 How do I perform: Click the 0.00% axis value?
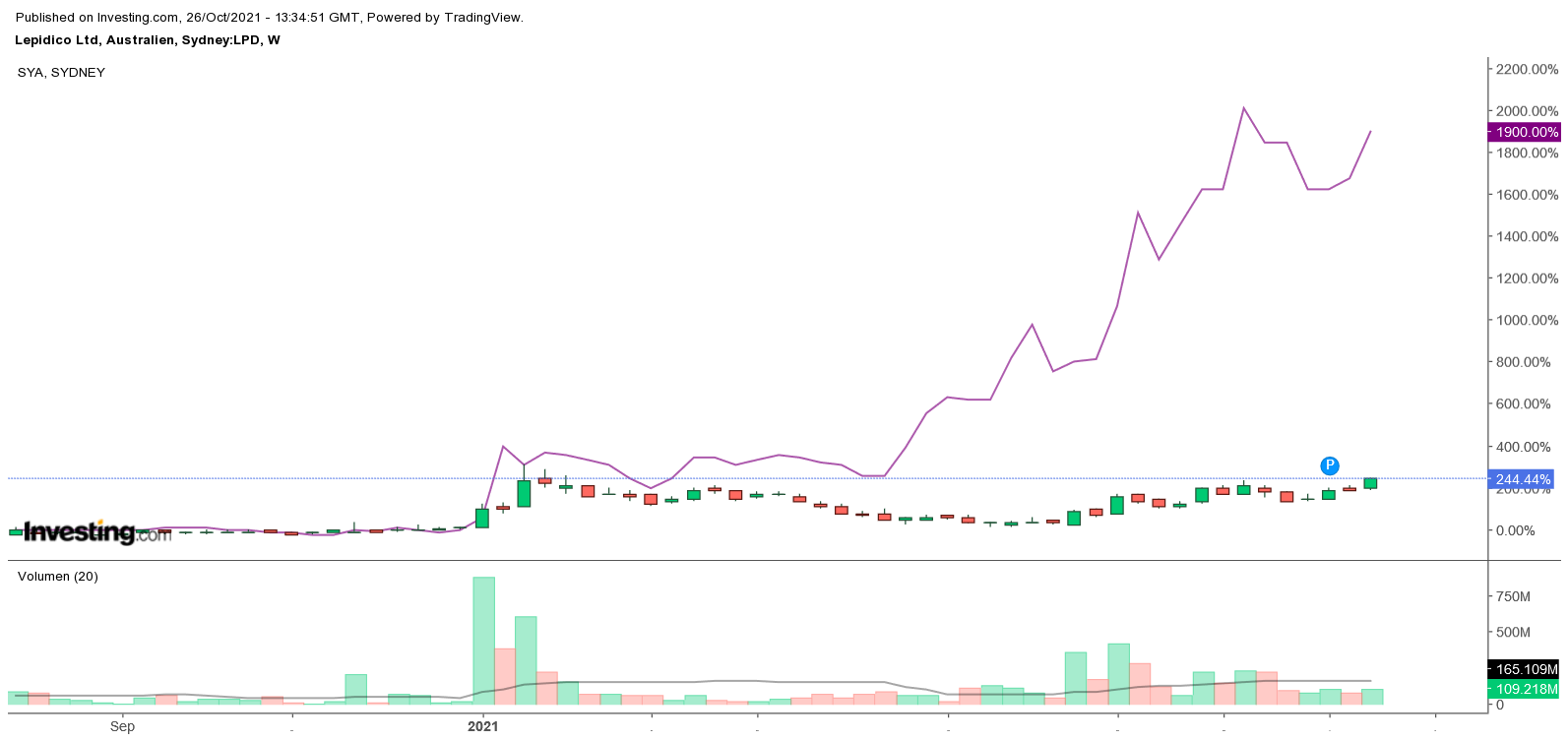click(x=1515, y=530)
